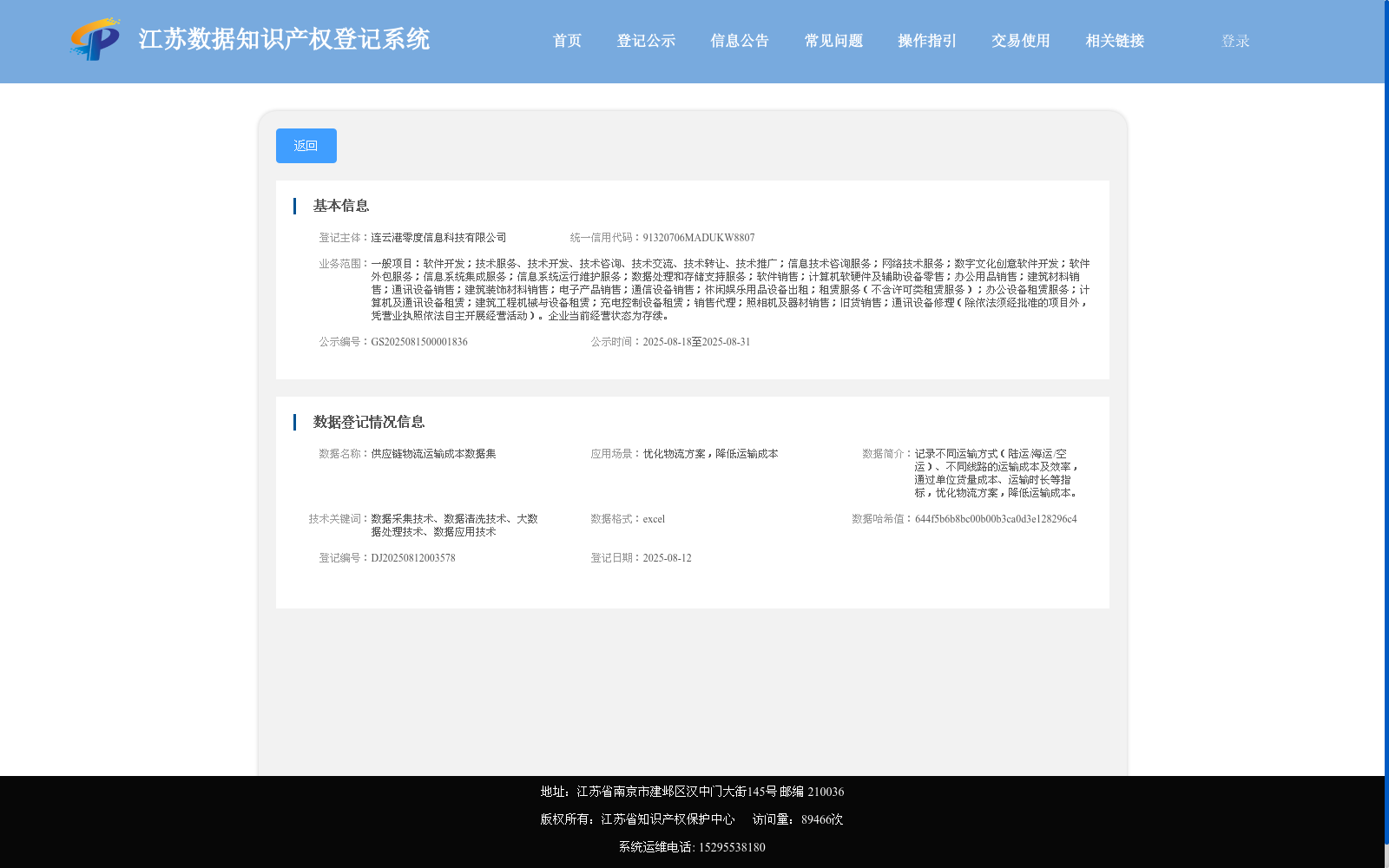The image size is (1389, 868).
Task: Open 相关链接 menu item
Action: [1115, 41]
